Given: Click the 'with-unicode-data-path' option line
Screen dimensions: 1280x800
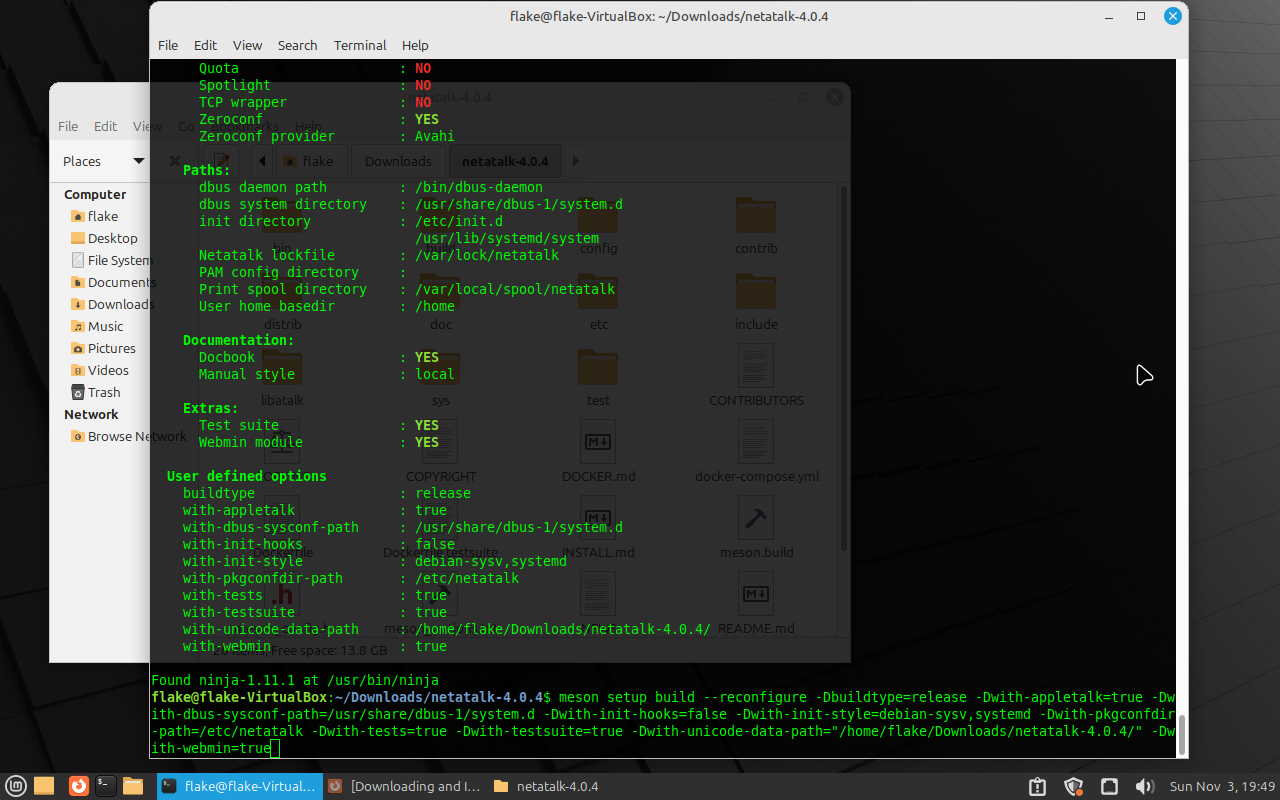Looking at the screenshot, I should pyautogui.click(x=447, y=629).
